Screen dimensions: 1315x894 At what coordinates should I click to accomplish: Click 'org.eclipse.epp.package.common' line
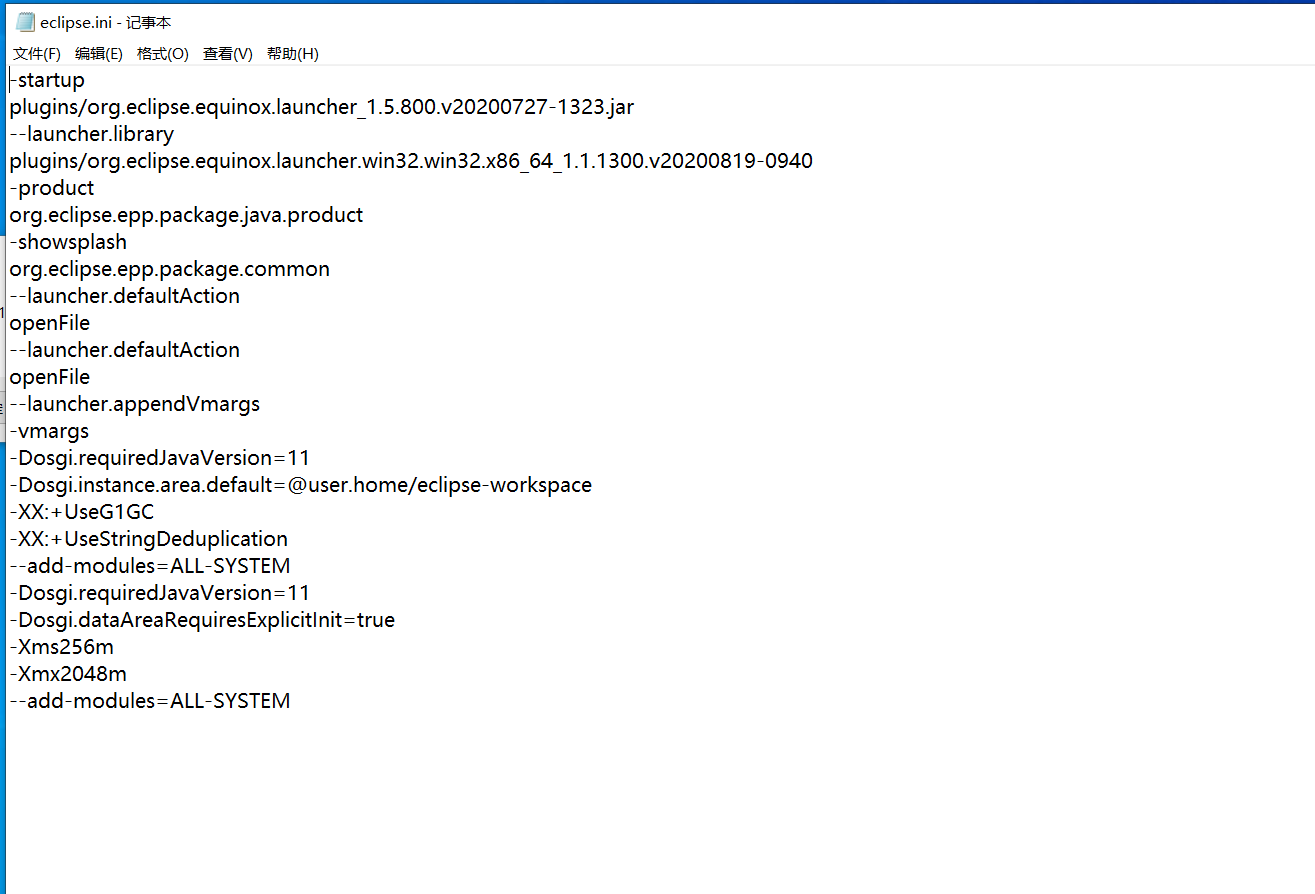tap(170, 269)
